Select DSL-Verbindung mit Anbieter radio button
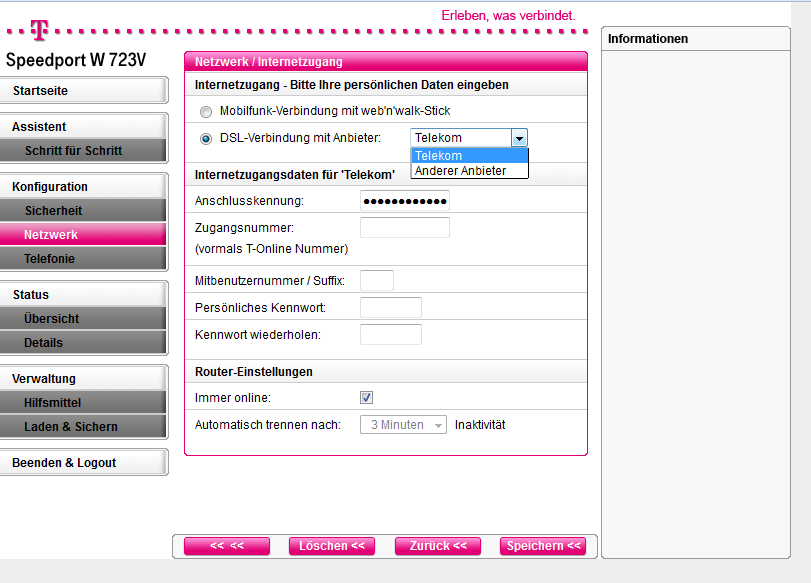This screenshot has width=811, height=583. pyautogui.click(x=206, y=139)
